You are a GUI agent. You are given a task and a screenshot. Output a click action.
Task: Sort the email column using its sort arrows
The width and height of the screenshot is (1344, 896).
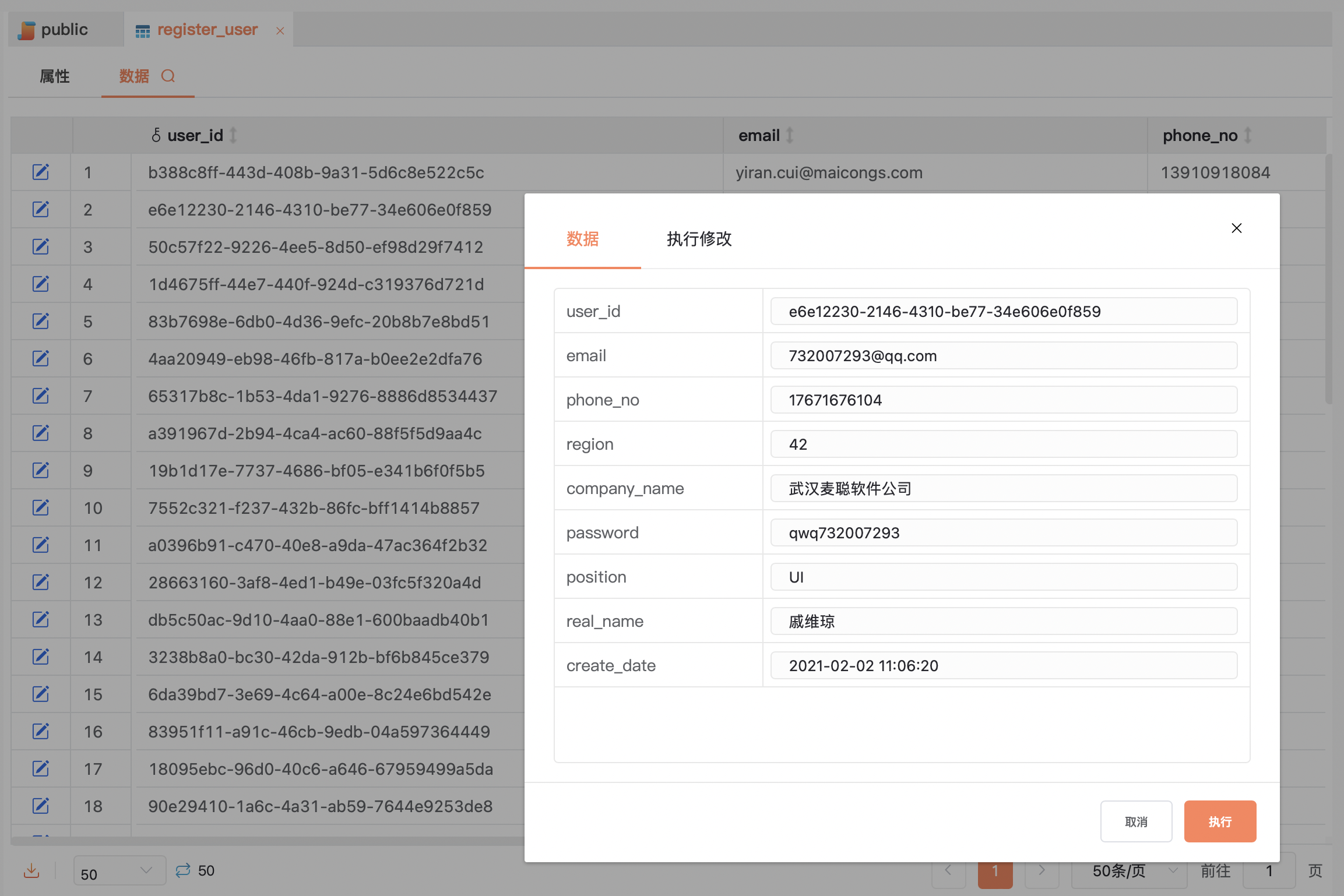(x=790, y=135)
